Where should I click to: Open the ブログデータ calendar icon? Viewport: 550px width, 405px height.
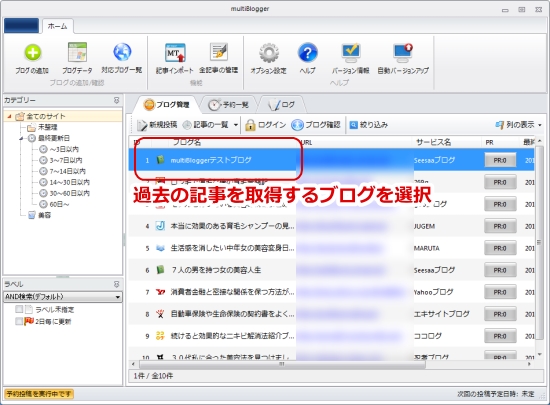pyautogui.click(x=77, y=52)
